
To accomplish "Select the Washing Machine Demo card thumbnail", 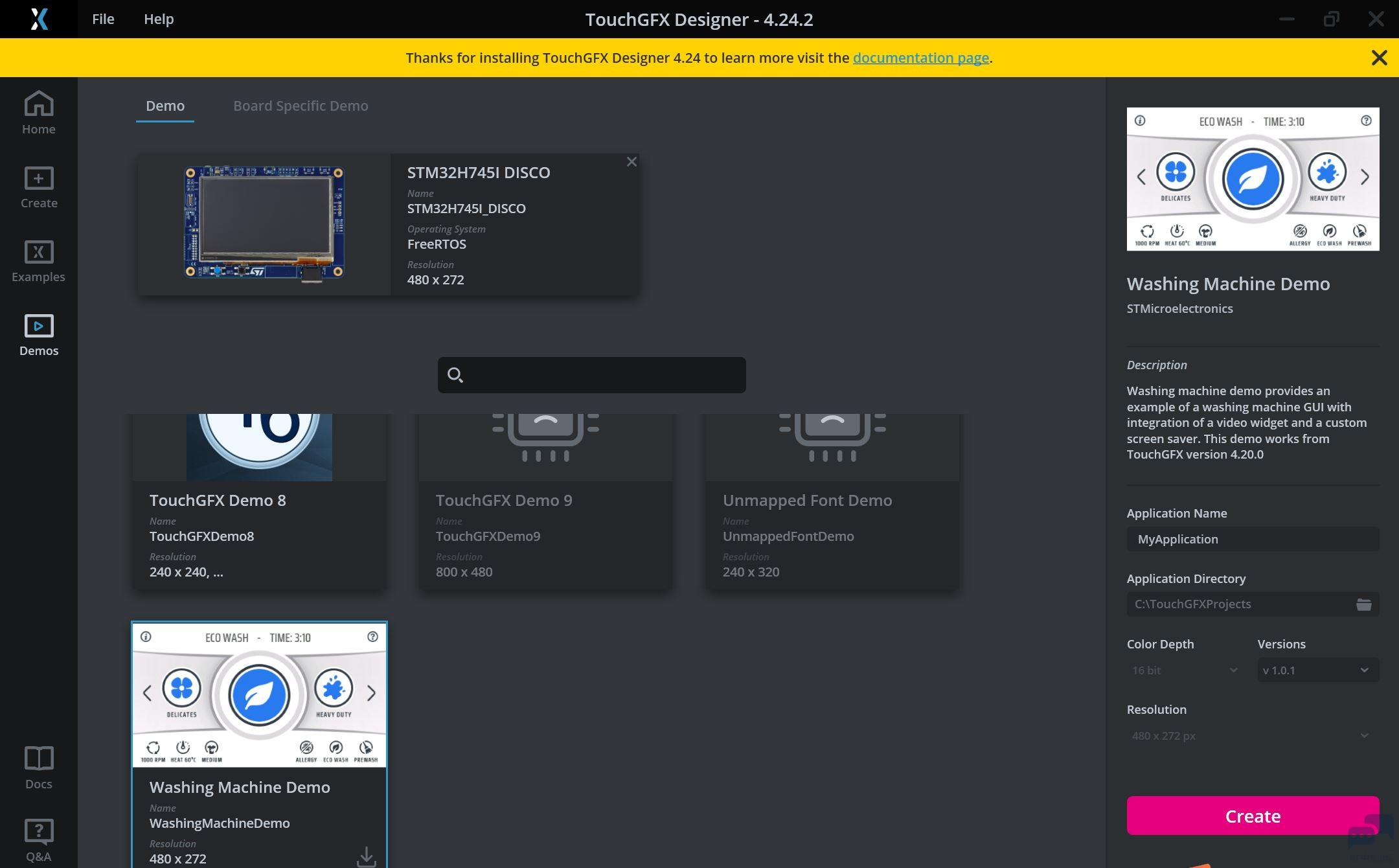I will [259, 695].
